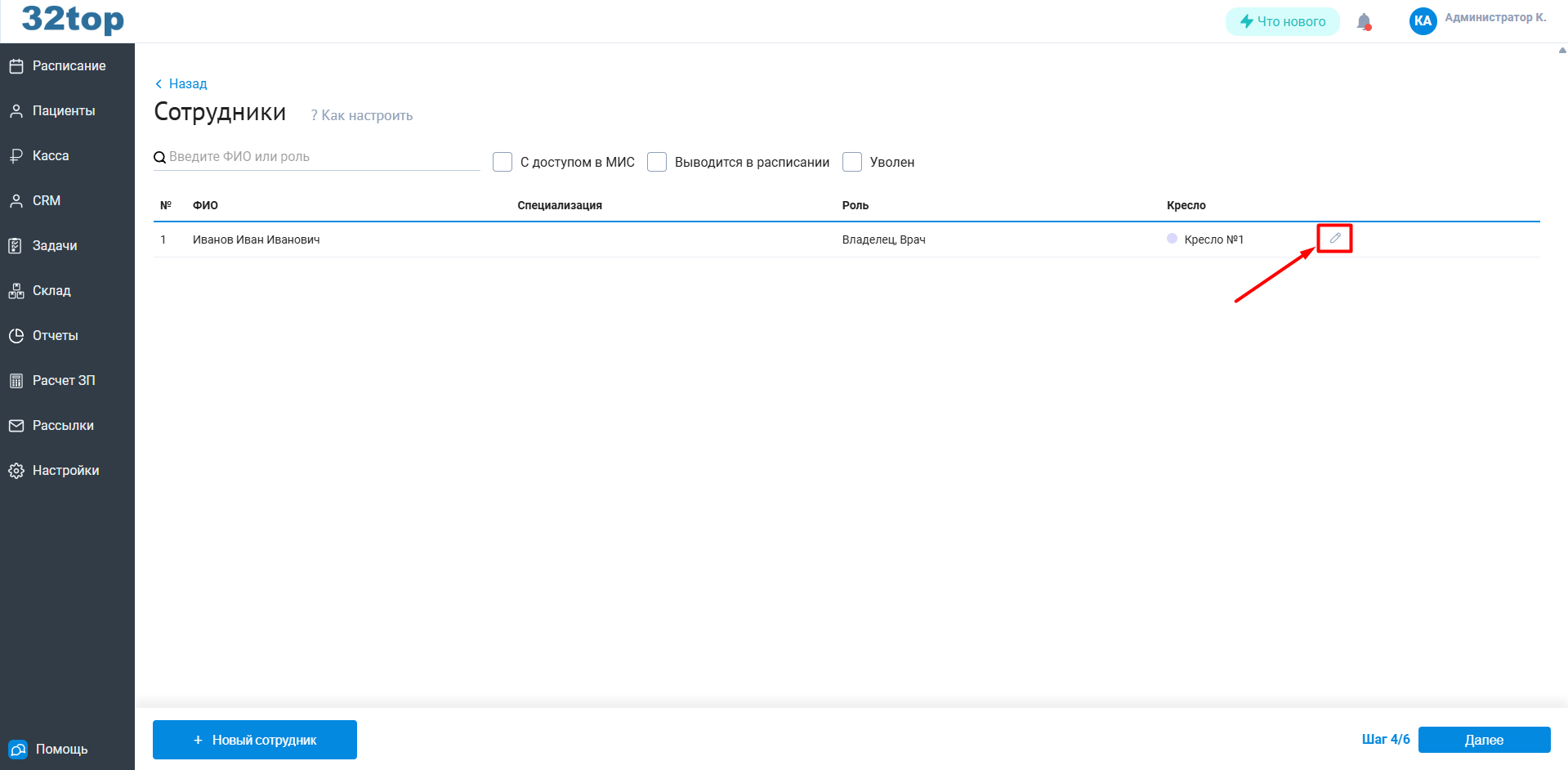
Task: Check the «Уволен» filter checkbox
Action: point(852,162)
